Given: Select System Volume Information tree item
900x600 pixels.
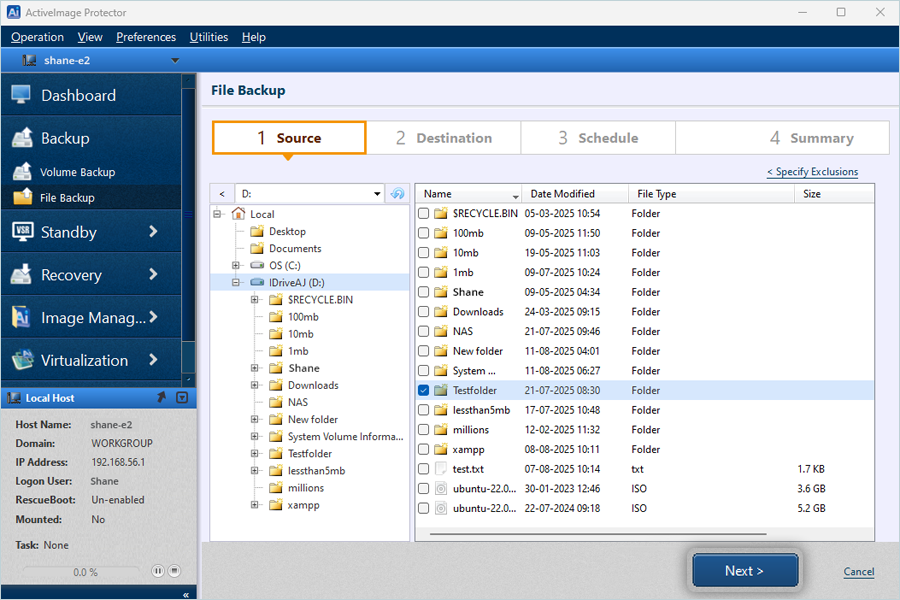Looking at the screenshot, I should pyautogui.click(x=346, y=436).
